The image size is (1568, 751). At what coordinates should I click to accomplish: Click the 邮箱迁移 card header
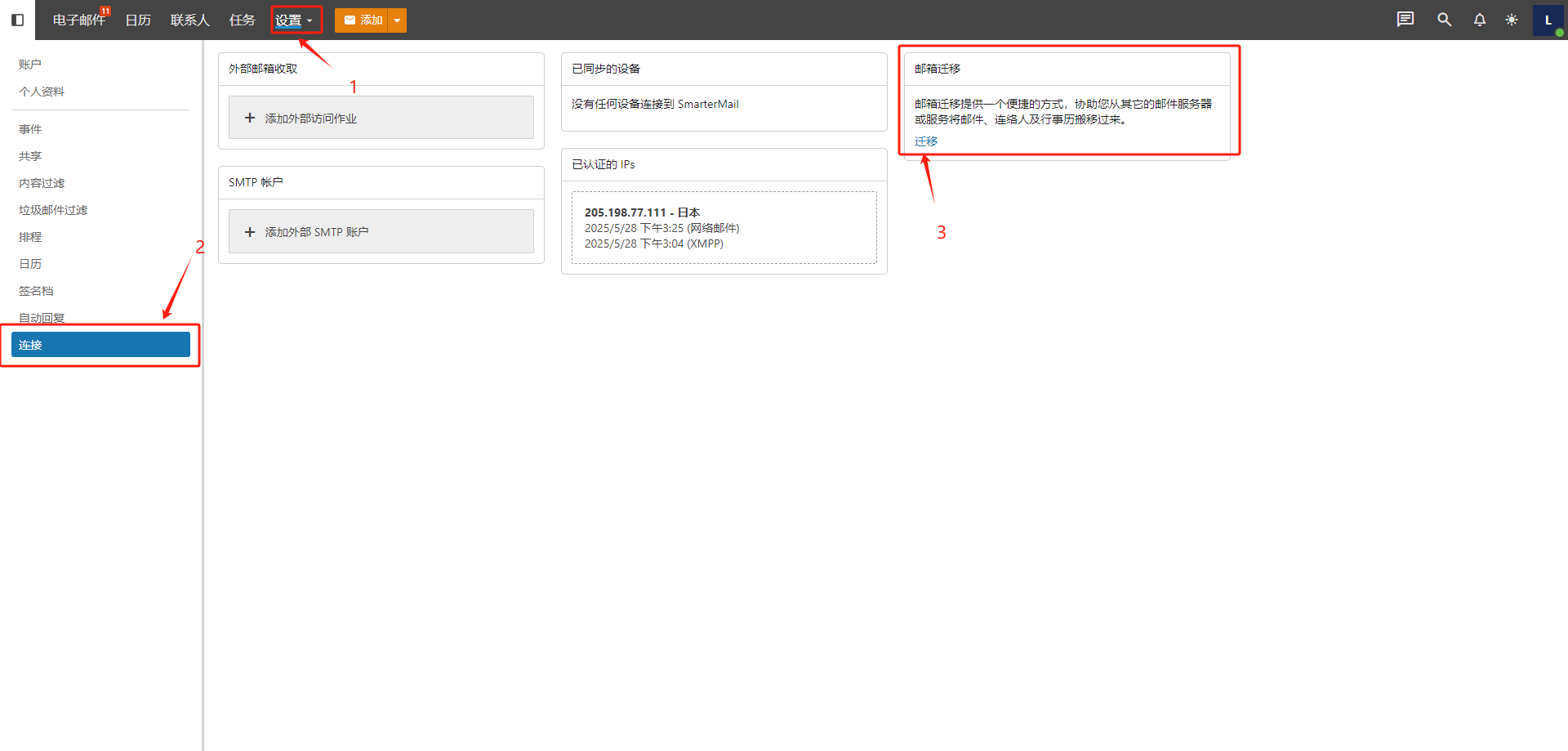tap(1067, 69)
